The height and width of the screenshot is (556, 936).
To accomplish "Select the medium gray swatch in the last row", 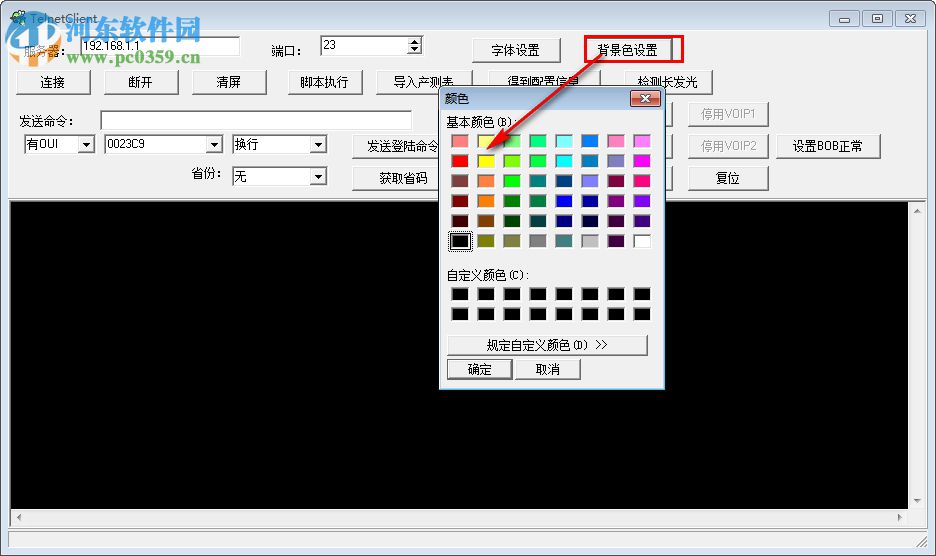I will click(538, 241).
